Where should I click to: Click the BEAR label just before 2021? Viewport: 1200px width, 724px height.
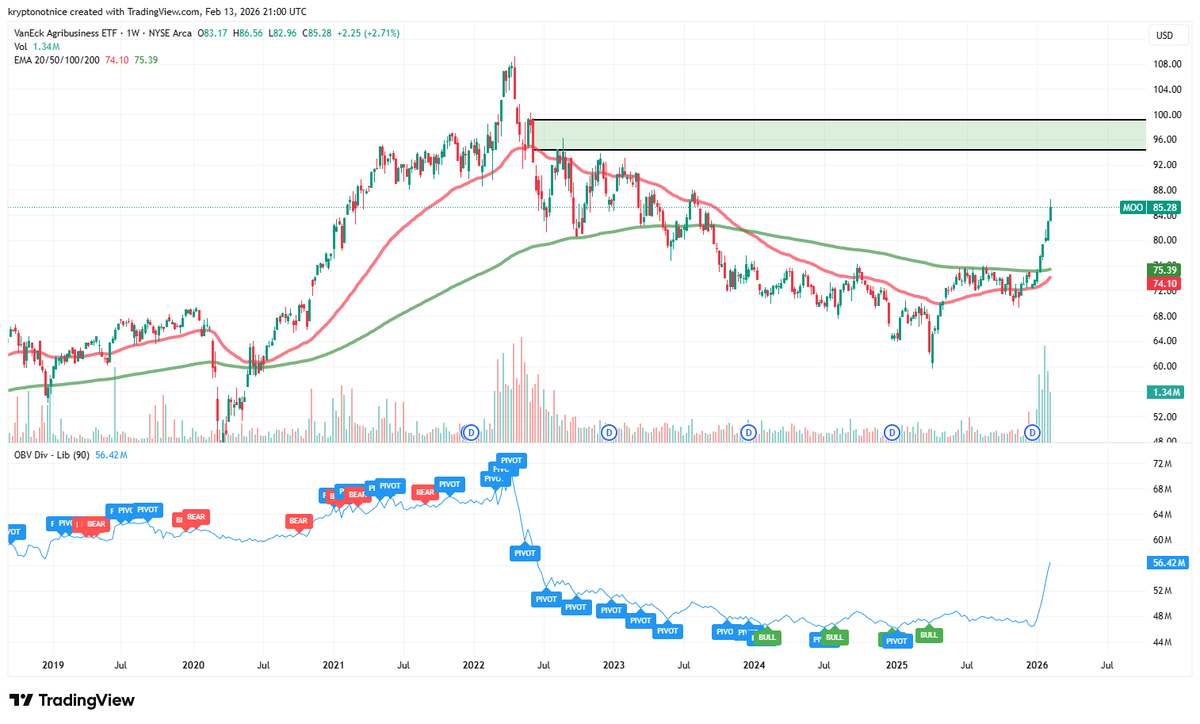click(298, 520)
